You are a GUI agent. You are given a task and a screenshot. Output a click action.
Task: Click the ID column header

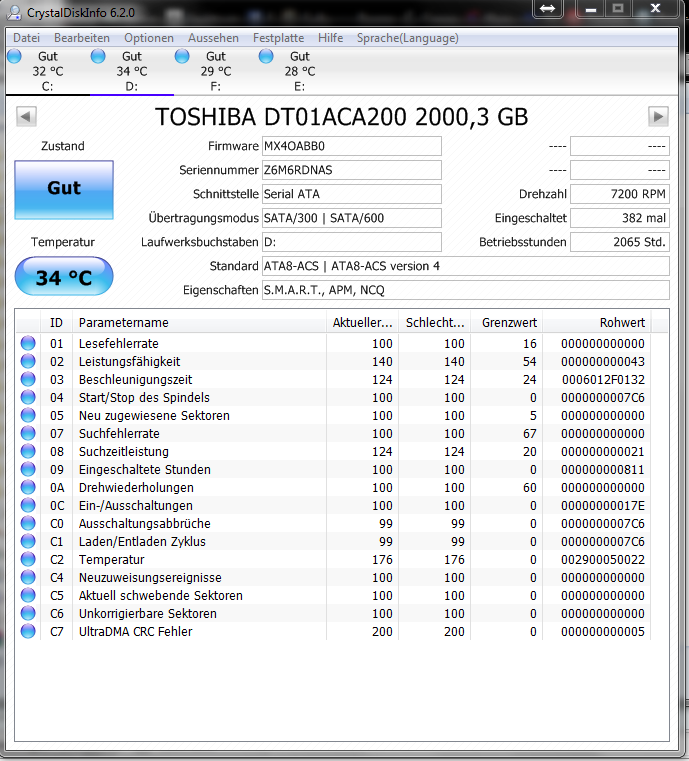[56, 322]
